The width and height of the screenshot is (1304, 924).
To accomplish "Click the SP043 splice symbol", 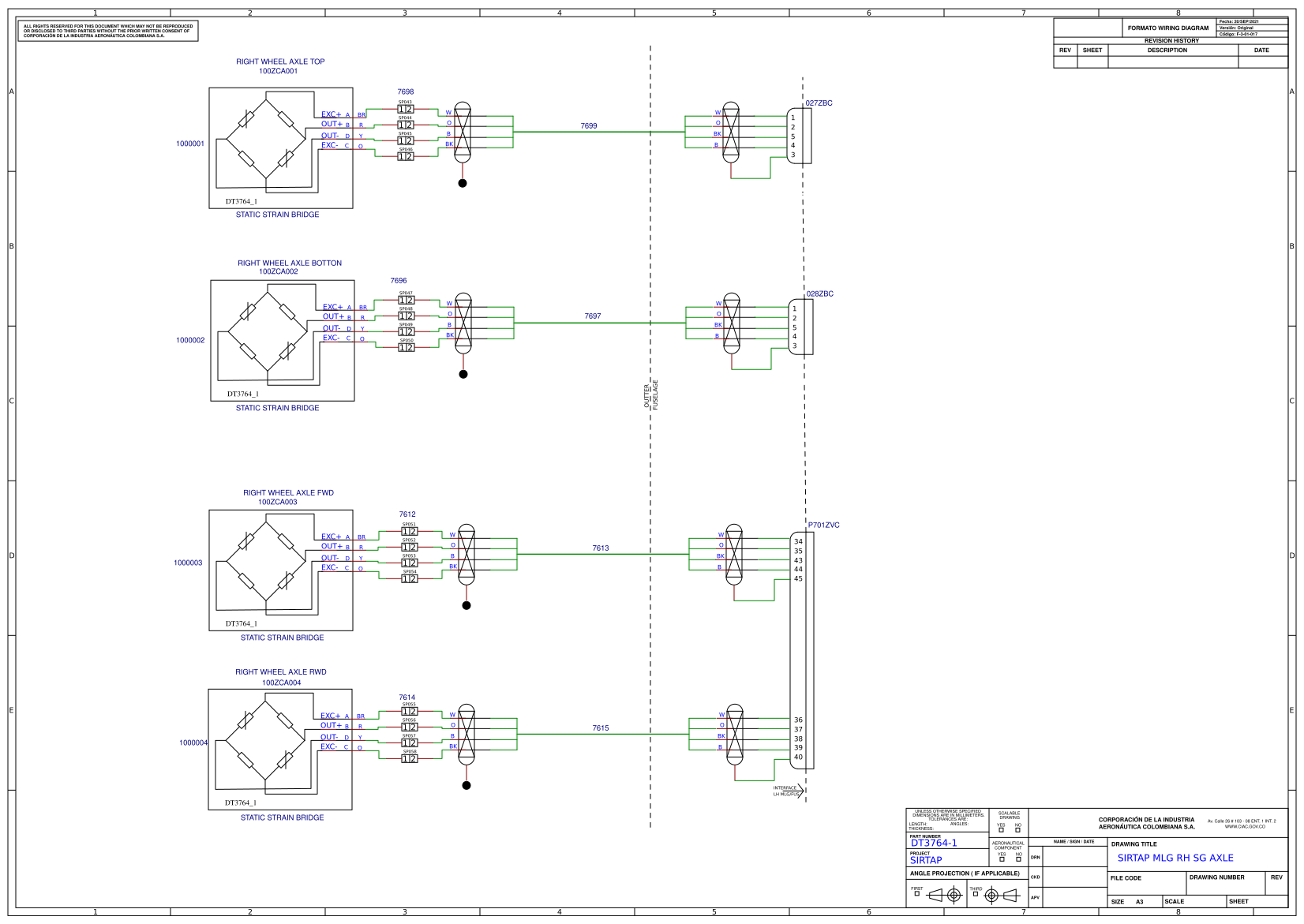I will pyautogui.click(x=405, y=109).
